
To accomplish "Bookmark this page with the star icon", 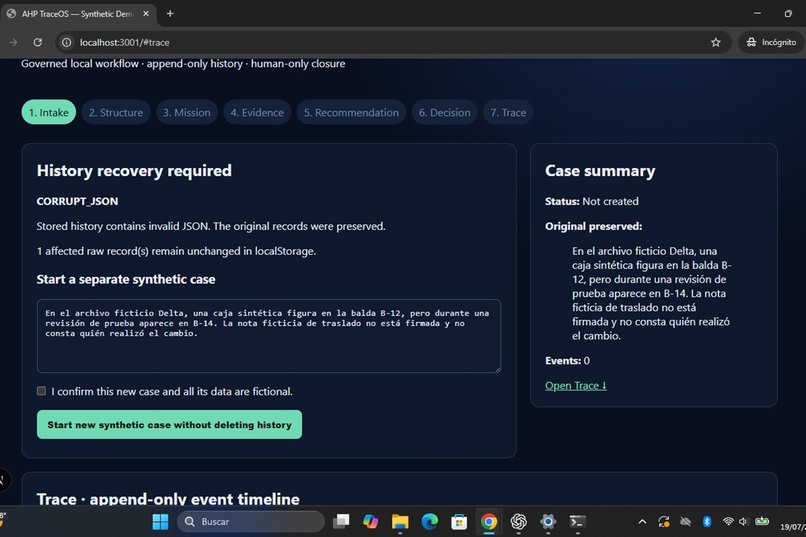I will pos(716,42).
